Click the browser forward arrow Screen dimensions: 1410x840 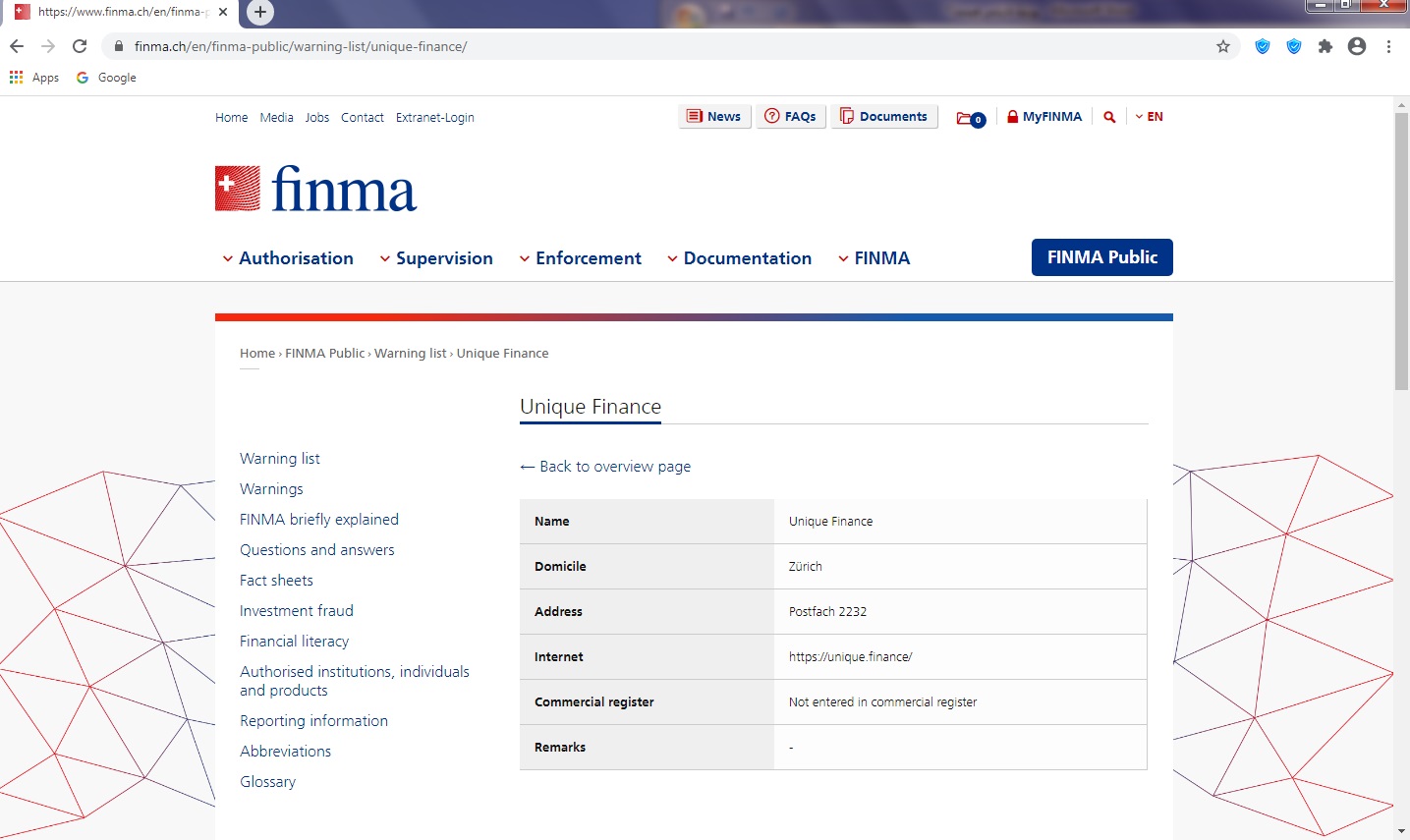pyautogui.click(x=48, y=46)
